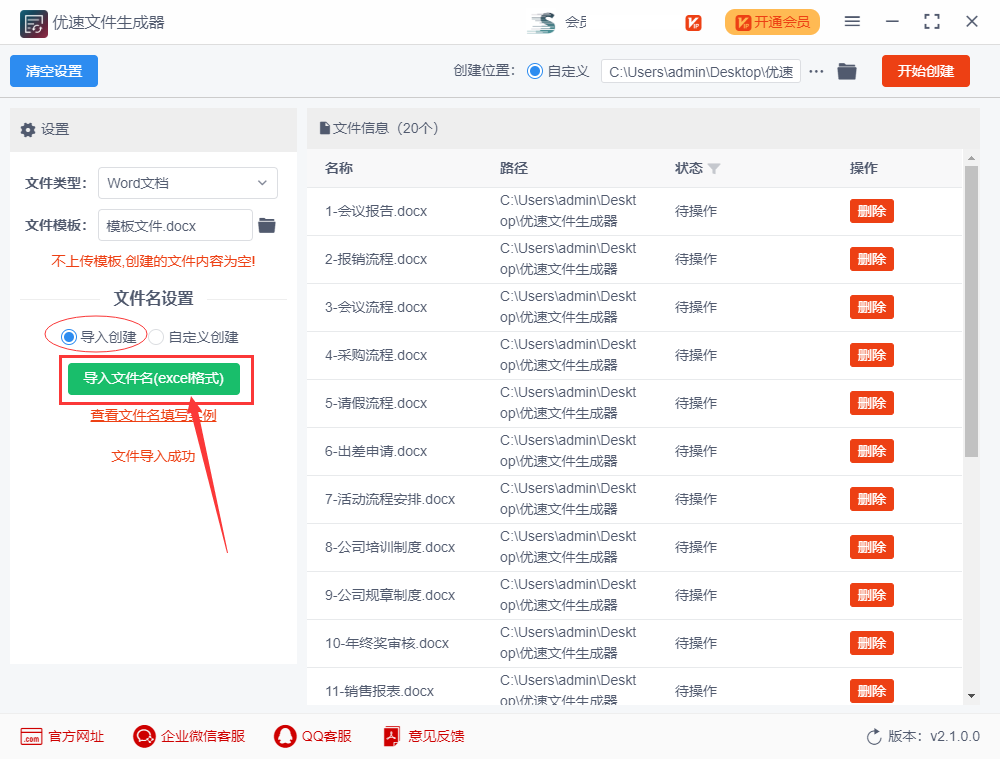The height and width of the screenshot is (760, 1000).
Task: Open QQ客服 support
Action: click(x=312, y=736)
